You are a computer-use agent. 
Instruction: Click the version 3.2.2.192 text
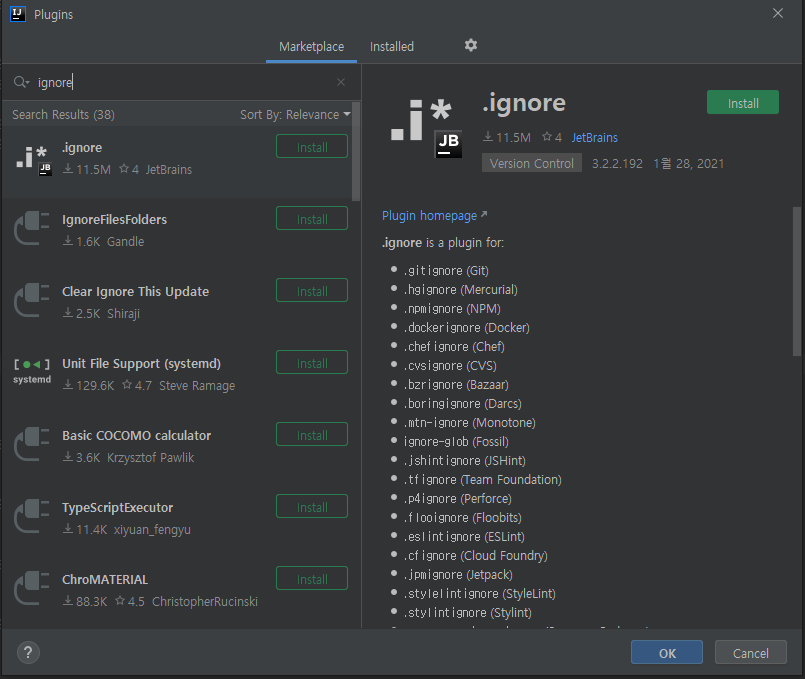click(617, 164)
